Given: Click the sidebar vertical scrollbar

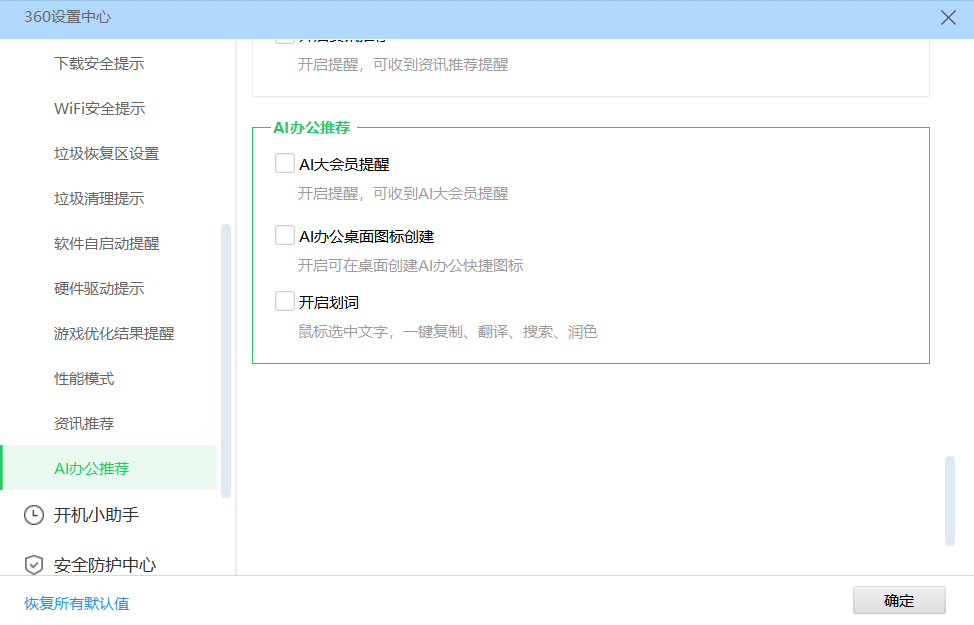Looking at the screenshot, I should [x=225, y=361].
